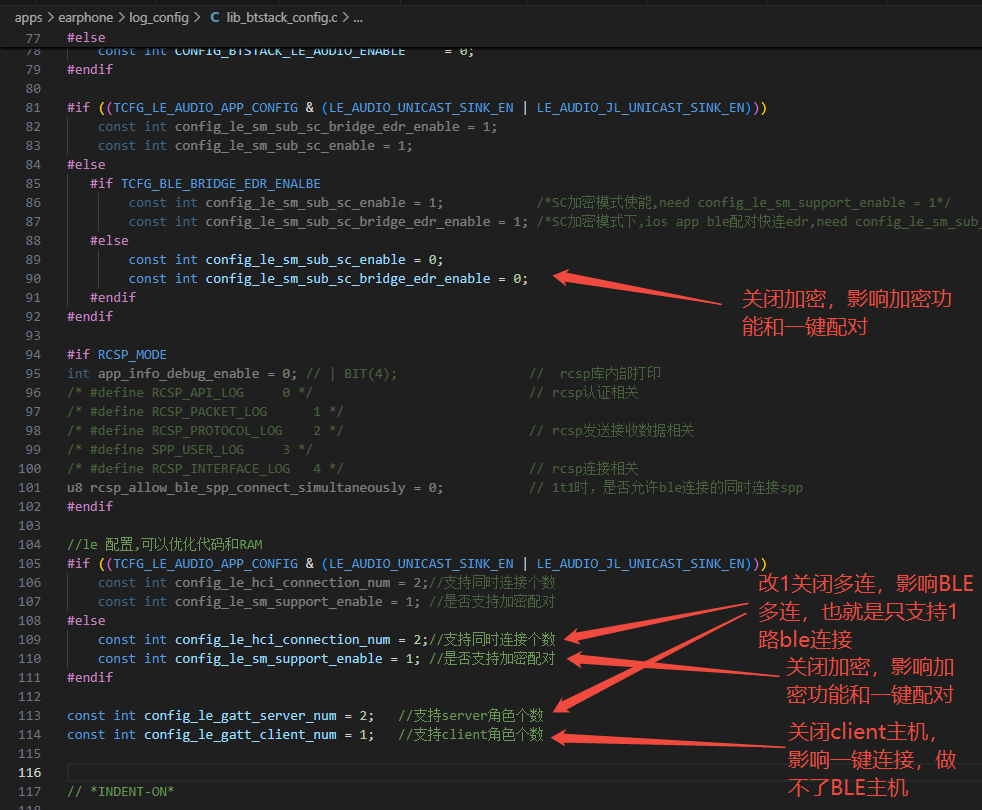982x810 pixels.
Task: Open the 'log_config' breadcrumb folder
Action: pyautogui.click(x=159, y=18)
